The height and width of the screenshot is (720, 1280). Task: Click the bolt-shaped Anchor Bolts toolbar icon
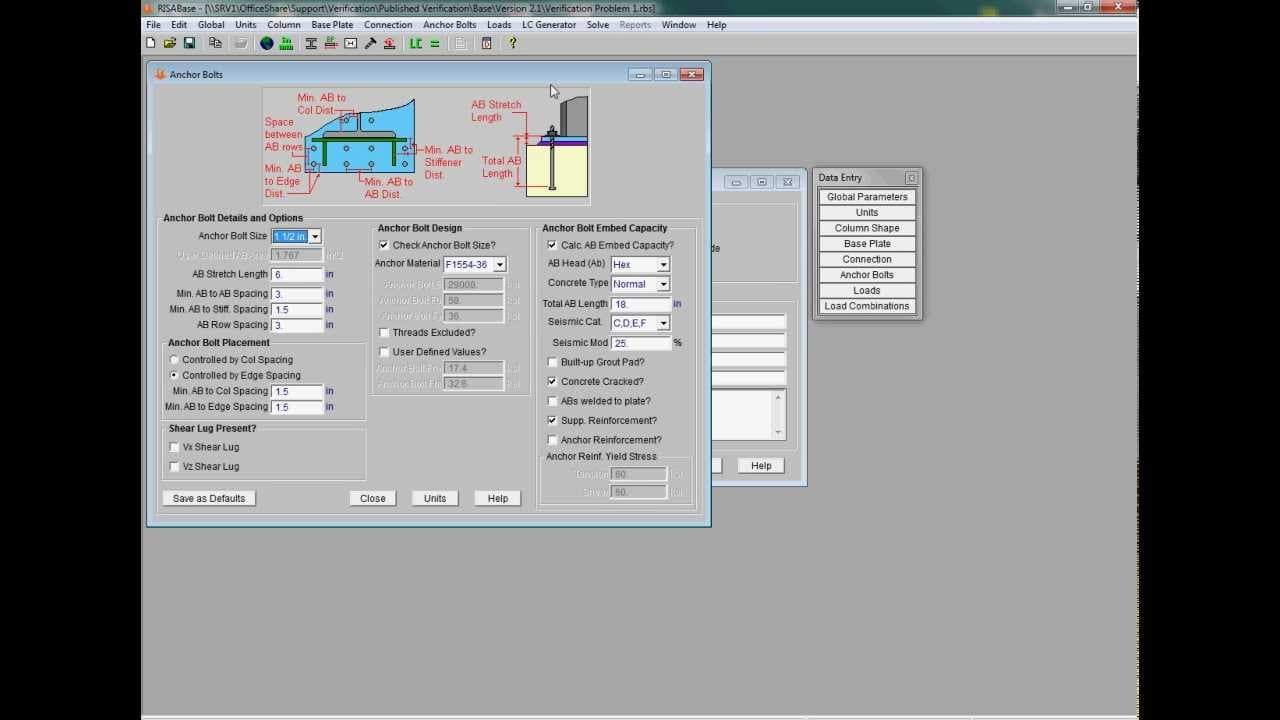pos(370,43)
